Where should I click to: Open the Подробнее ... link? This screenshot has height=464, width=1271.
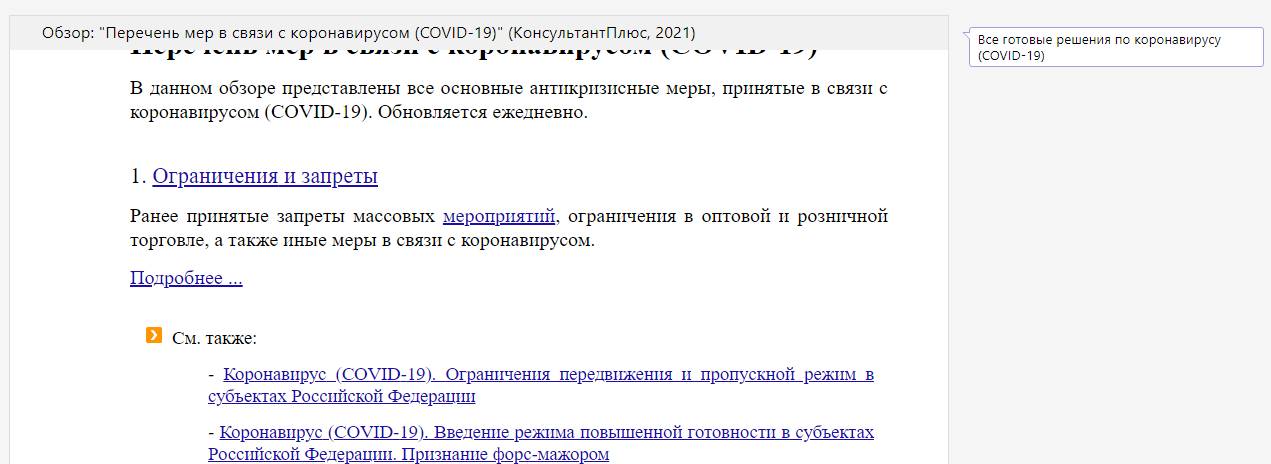point(186,278)
